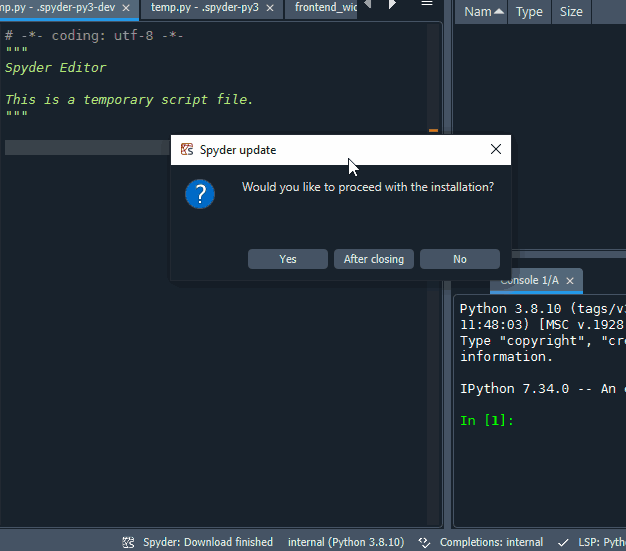This screenshot has height=551, width=626.
Task: Sort variables by Size column
Action: point(571,12)
